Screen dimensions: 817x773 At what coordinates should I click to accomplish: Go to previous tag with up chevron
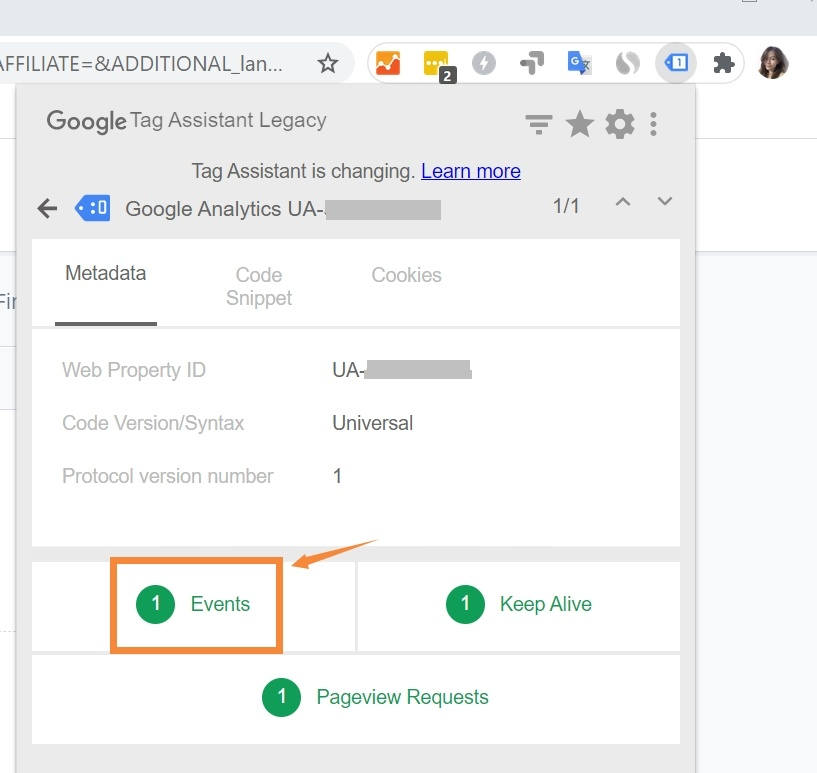623,203
